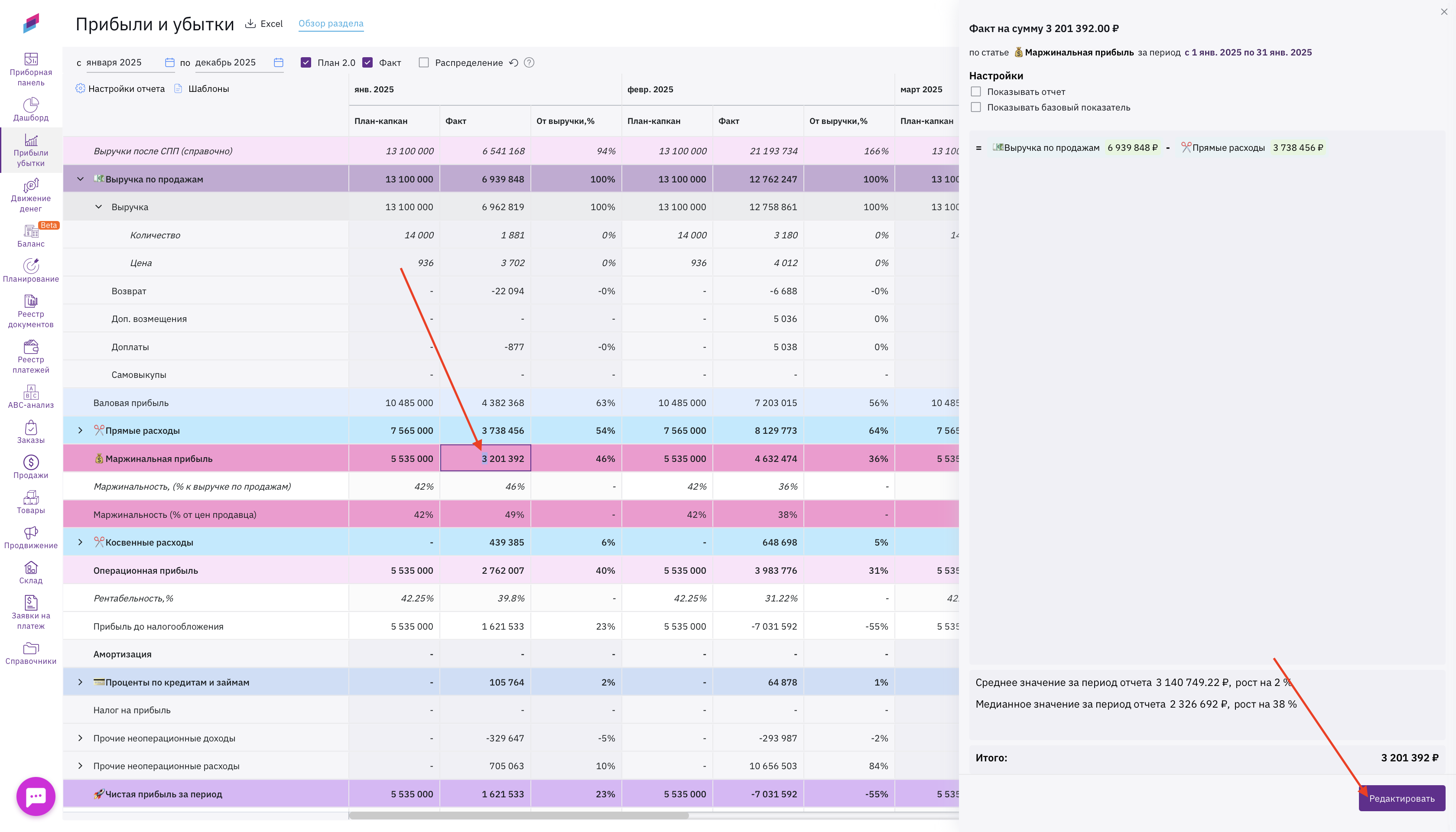Viewport: 1456px width, 832px height.
Task: Click the reset icon next to Распределение
Action: pyautogui.click(x=513, y=63)
